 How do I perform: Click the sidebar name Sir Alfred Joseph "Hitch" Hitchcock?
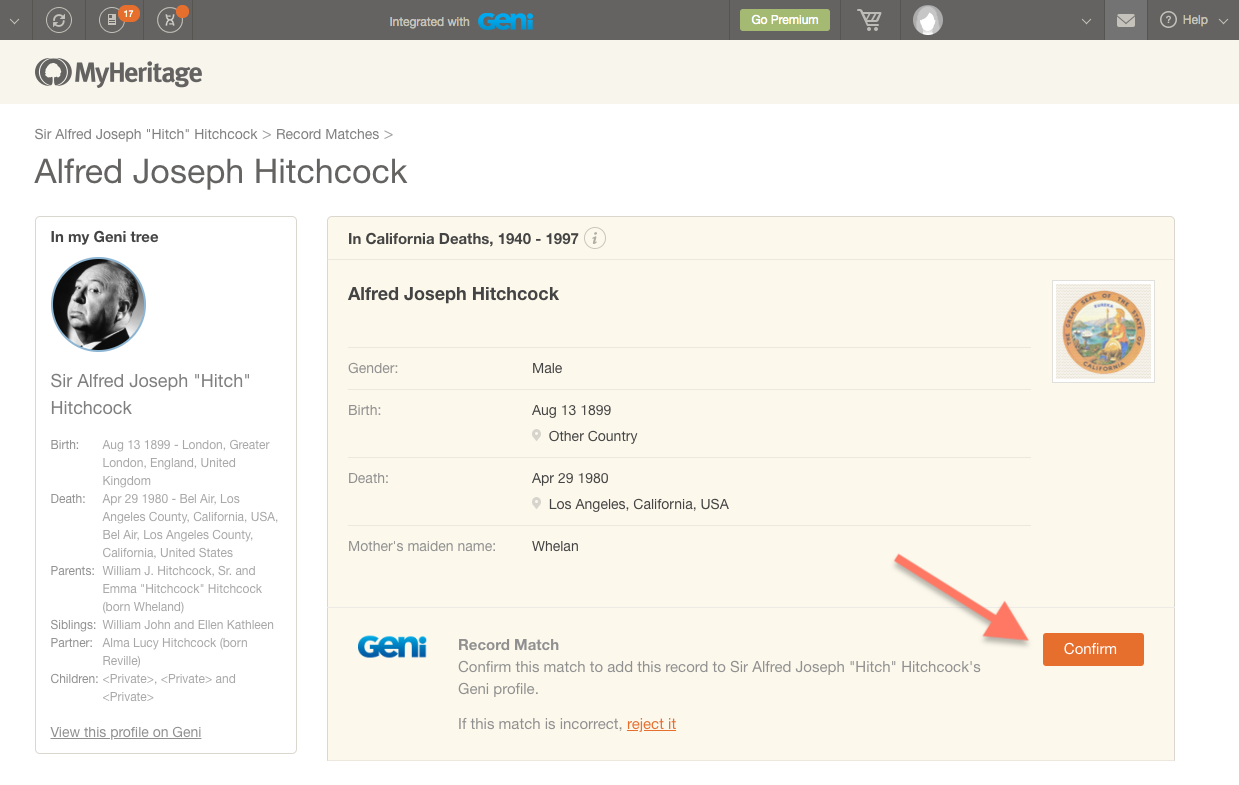coord(150,394)
